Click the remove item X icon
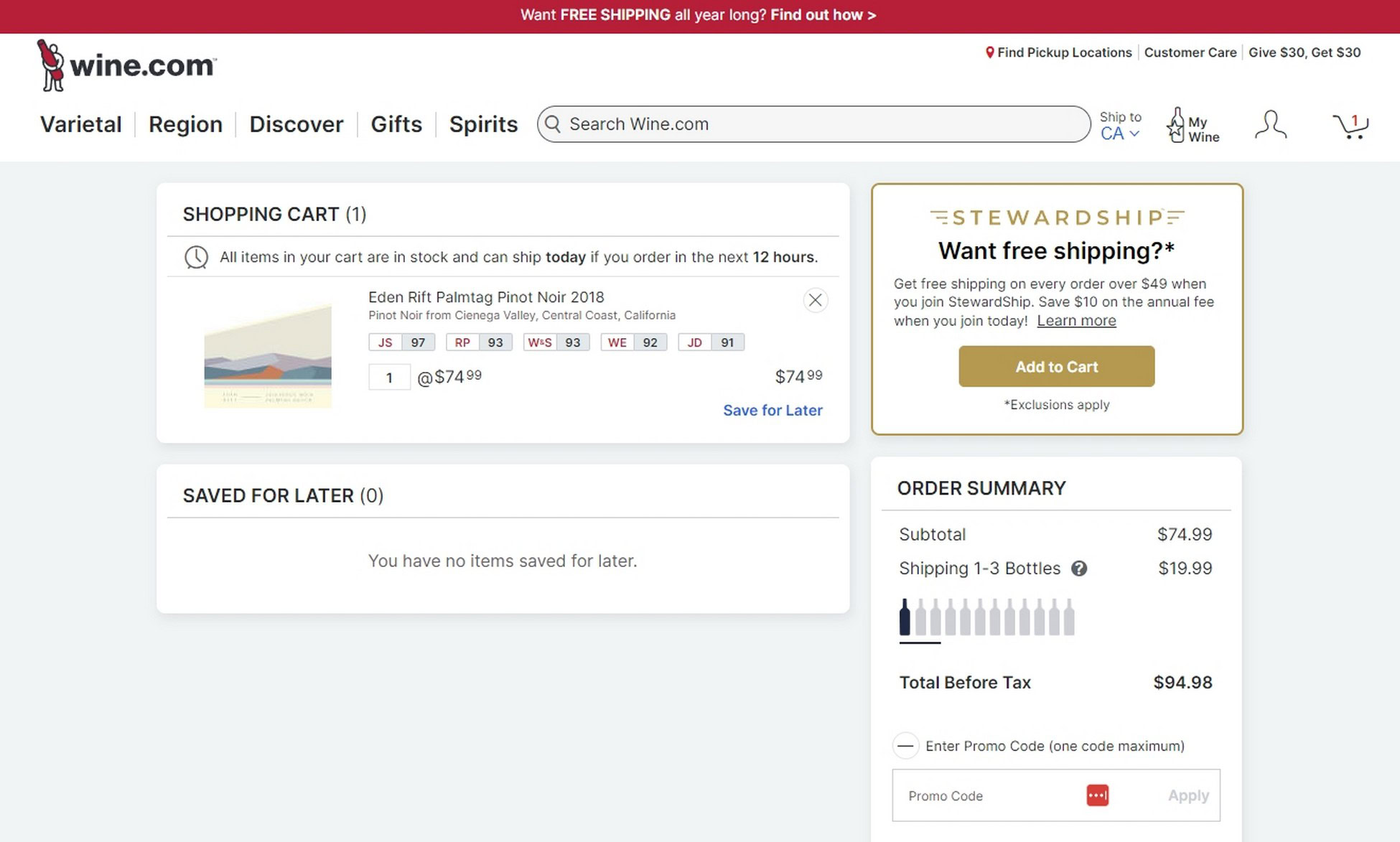Image resolution: width=1400 pixels, height=842 pixels. pyautogui.click(x=816, y=300)
